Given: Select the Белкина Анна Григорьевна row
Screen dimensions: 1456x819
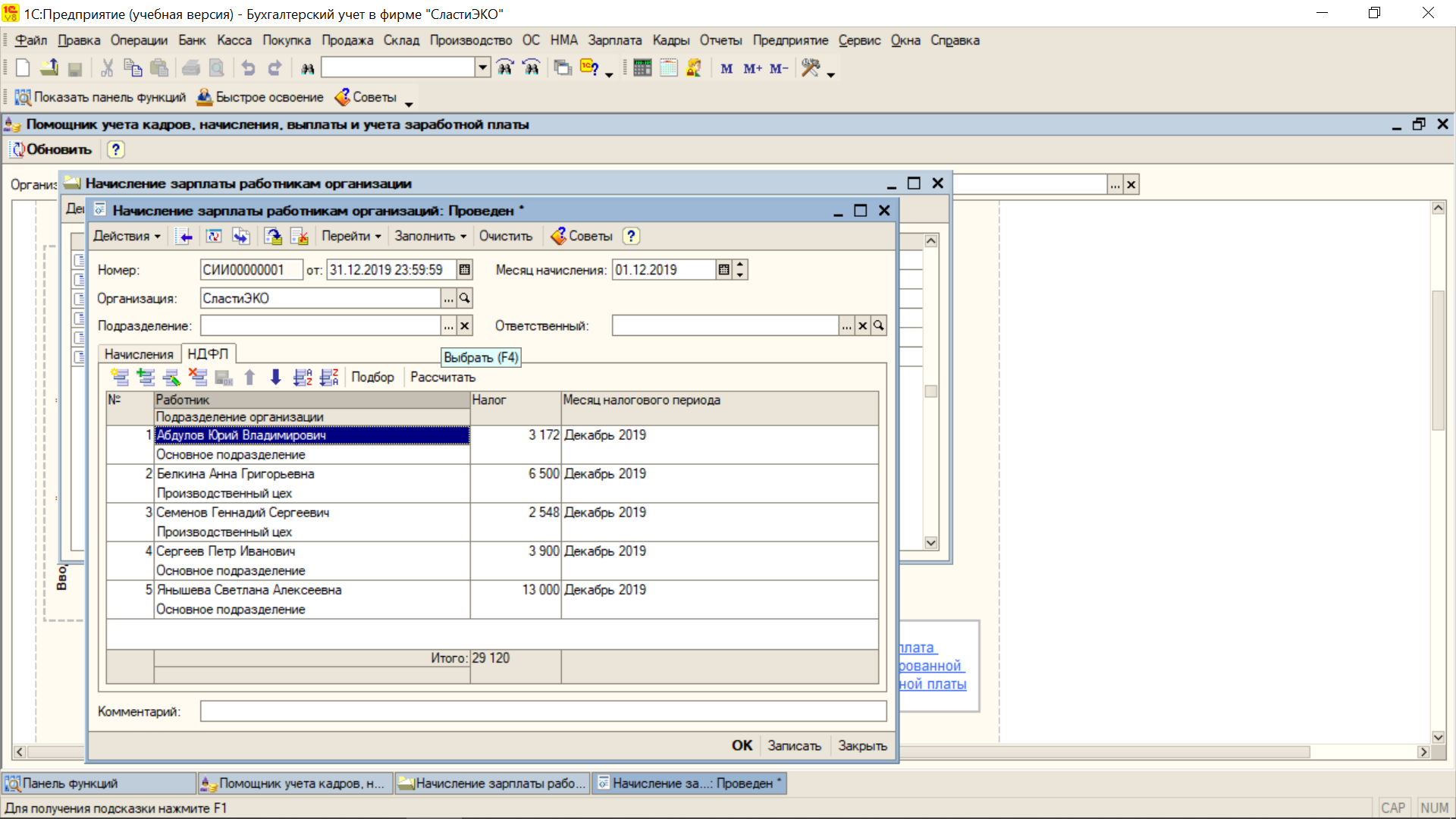Looking at the screenshot, I should [235, 474].
